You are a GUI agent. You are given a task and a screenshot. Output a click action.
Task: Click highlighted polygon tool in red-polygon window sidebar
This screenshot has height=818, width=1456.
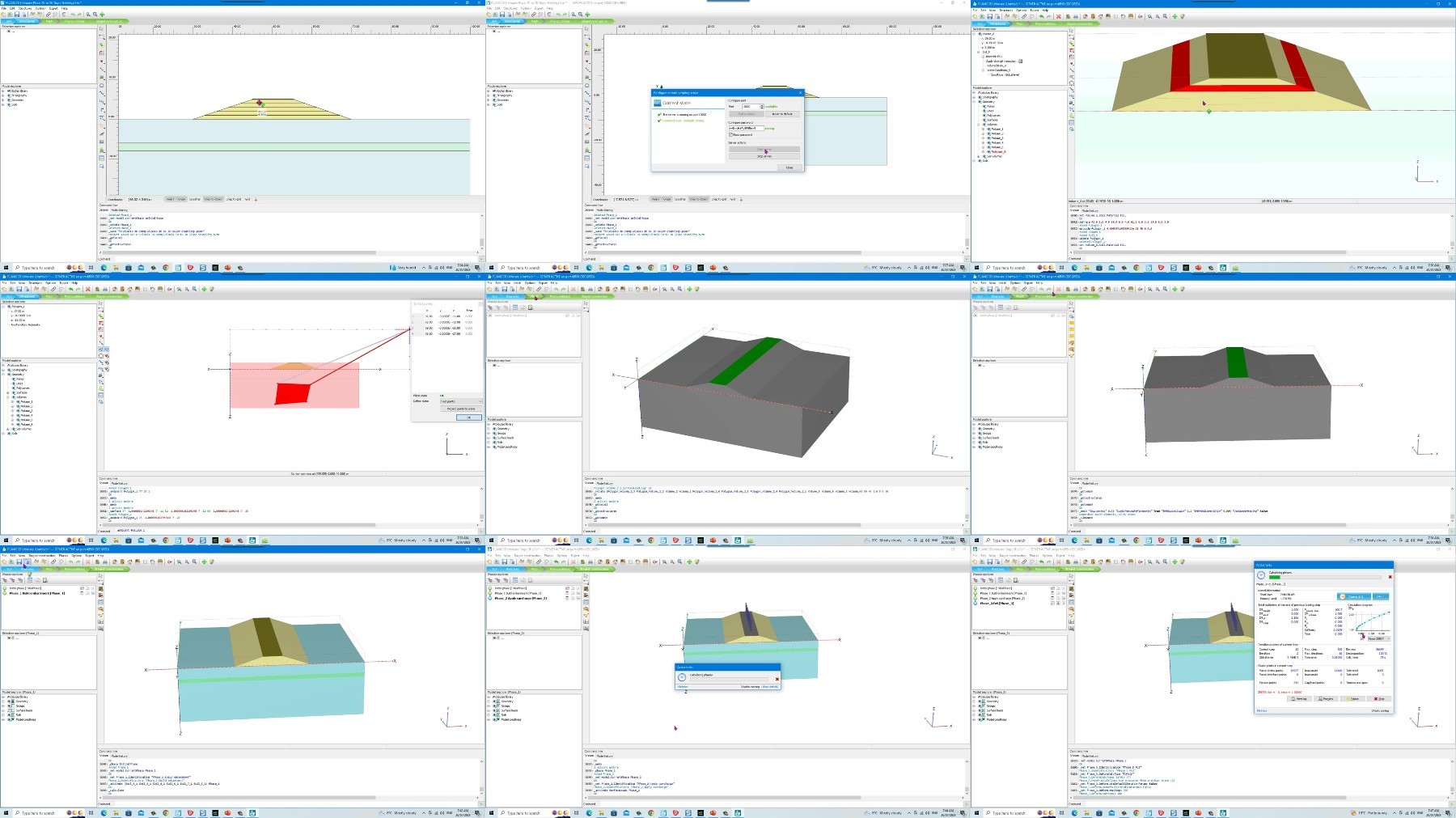point(101,350)
